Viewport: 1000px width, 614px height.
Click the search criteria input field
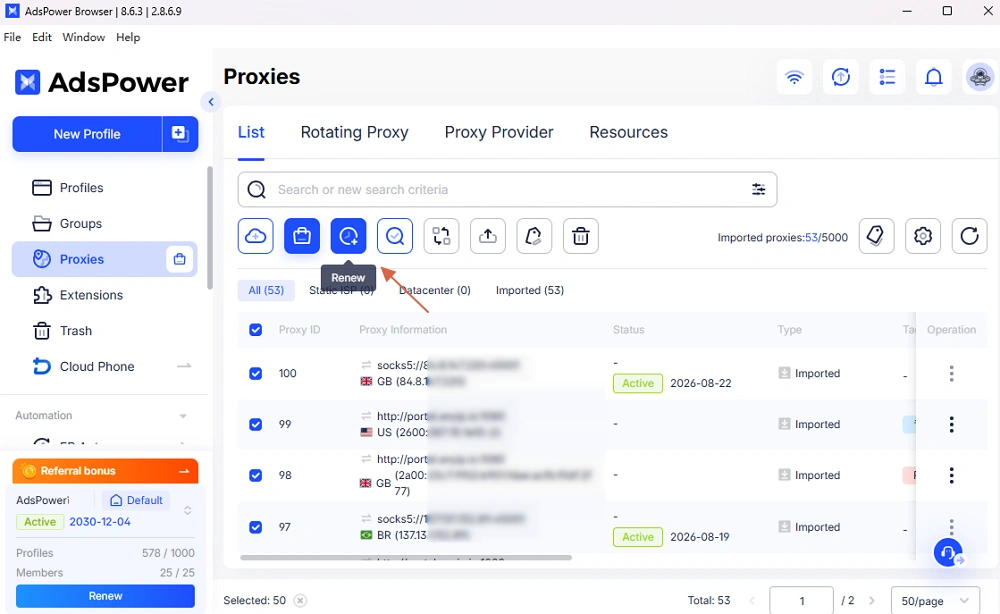point(507,189)
